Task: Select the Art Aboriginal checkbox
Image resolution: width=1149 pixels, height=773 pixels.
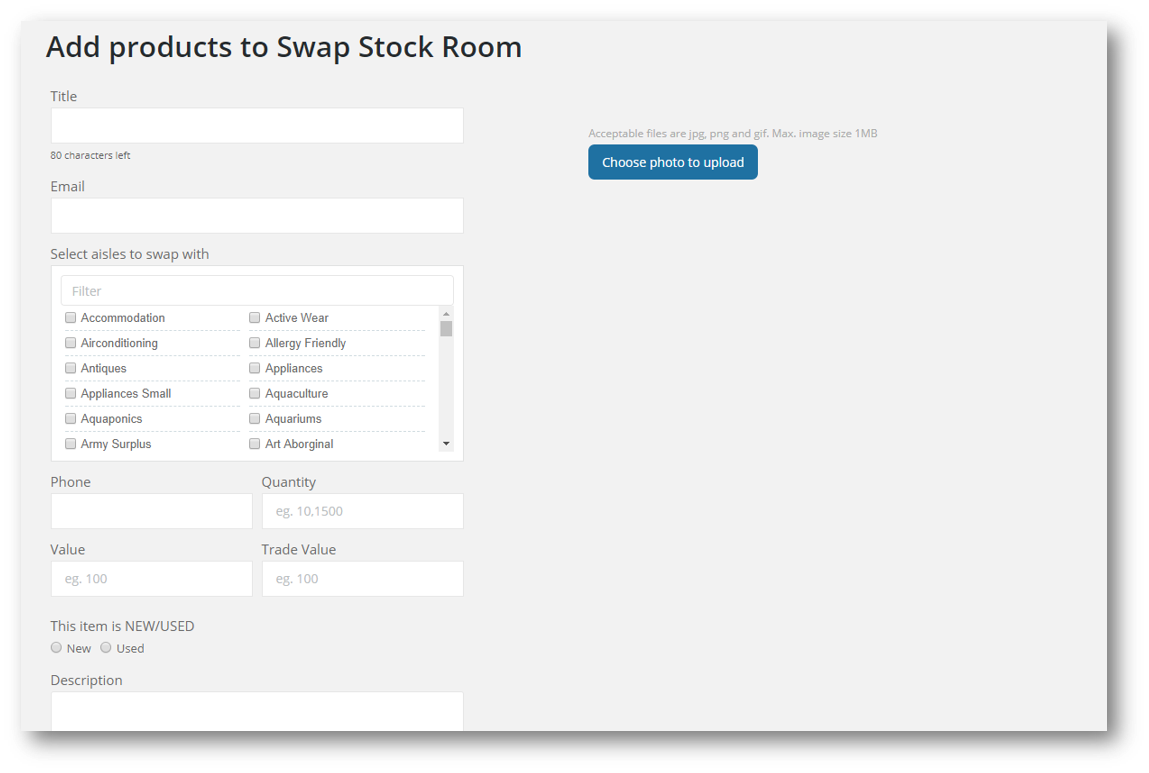Action: pyautogui.click(x=254, y=443)
